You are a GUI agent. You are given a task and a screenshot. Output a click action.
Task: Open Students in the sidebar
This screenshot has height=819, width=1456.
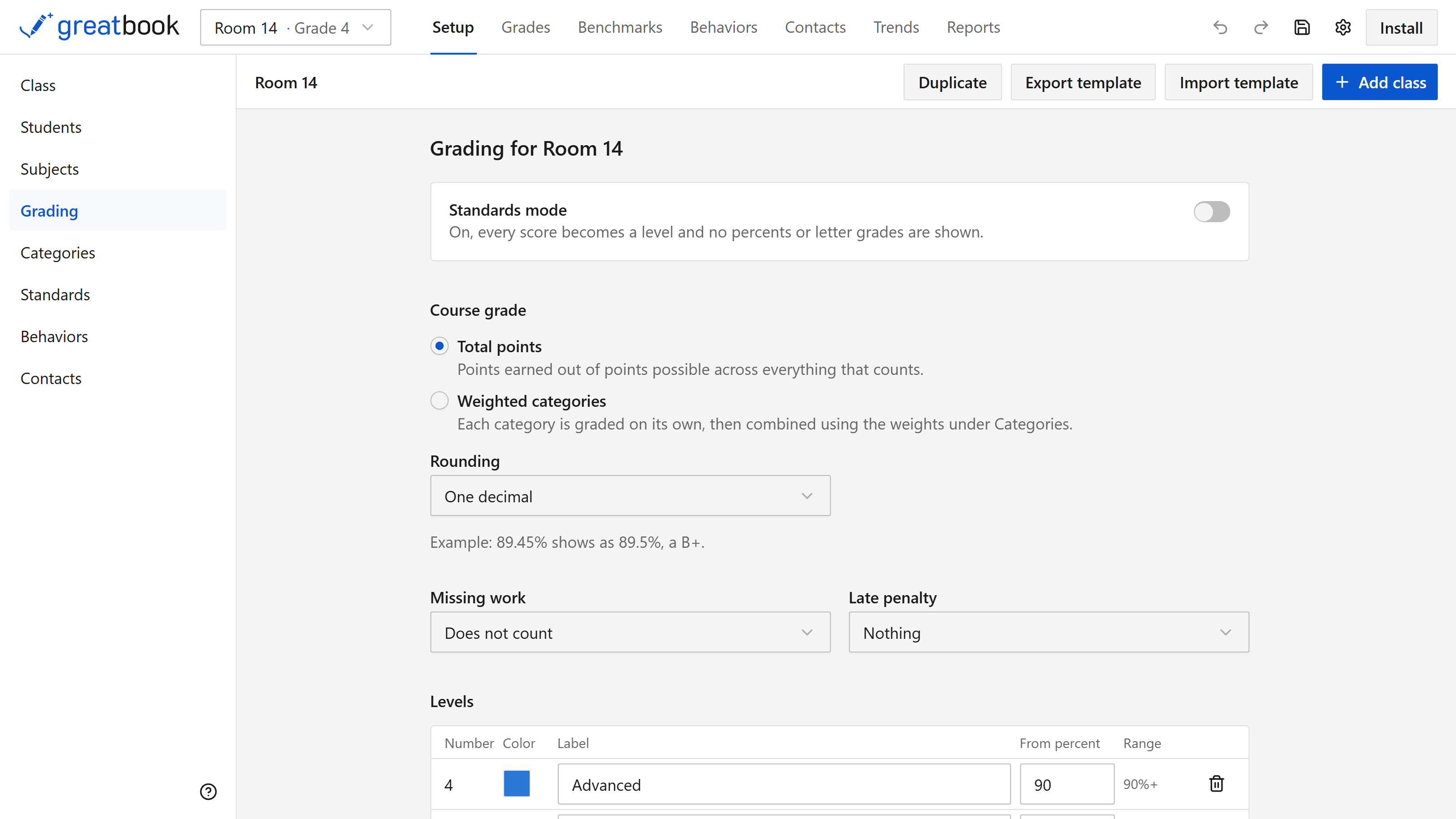click(x=117, y=127)
